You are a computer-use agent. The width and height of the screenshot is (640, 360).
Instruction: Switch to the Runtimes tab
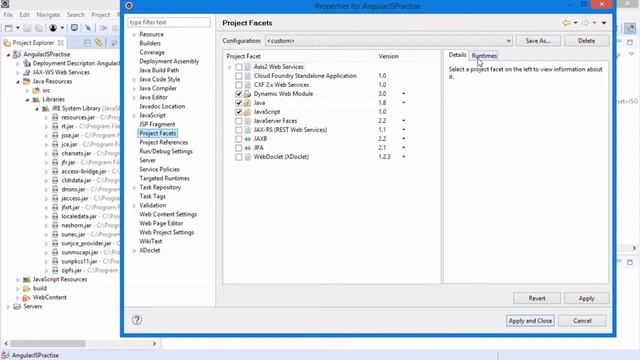484,56
